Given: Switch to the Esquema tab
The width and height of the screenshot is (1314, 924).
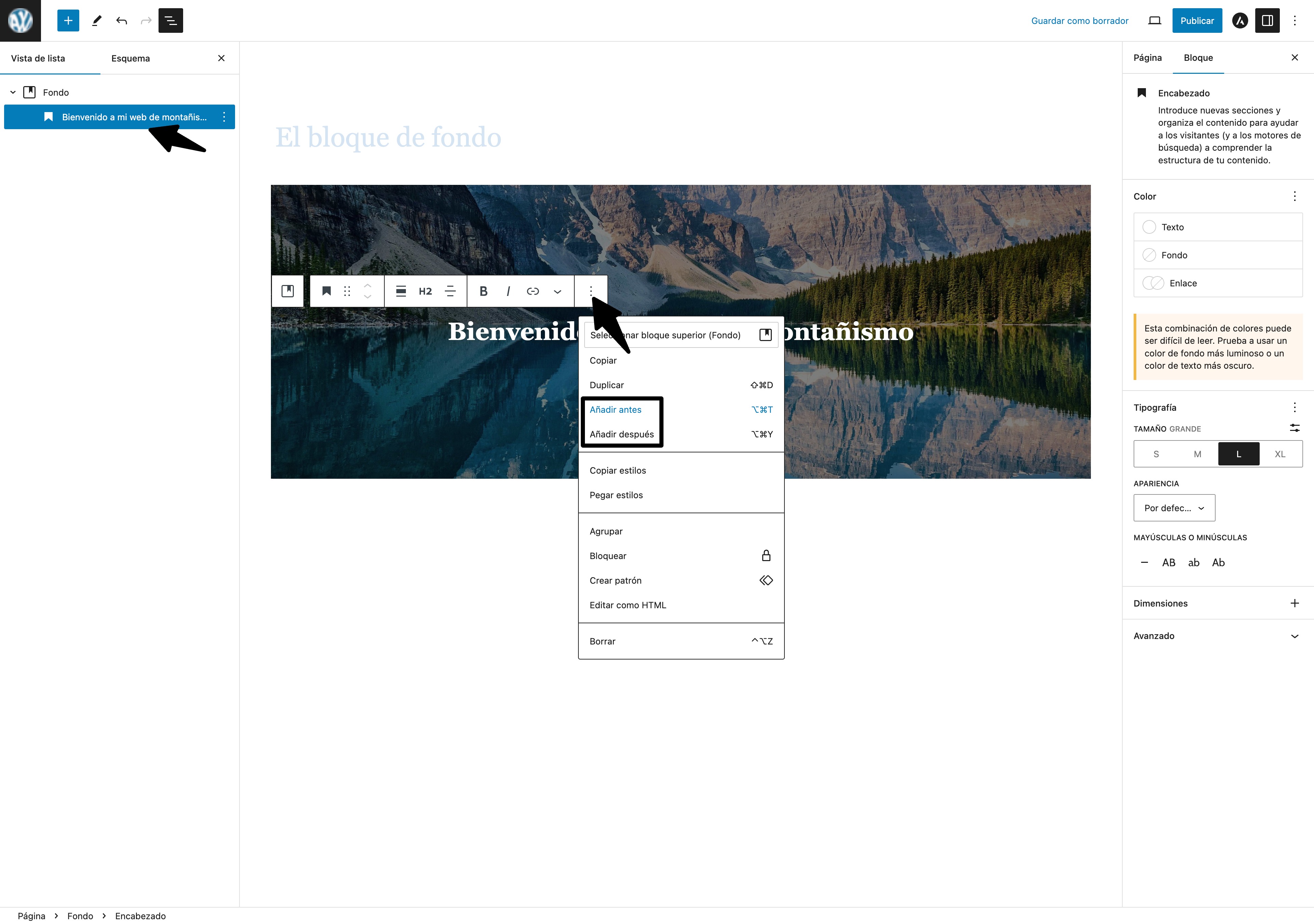Looking at the screenshot, I should point(131,58).
